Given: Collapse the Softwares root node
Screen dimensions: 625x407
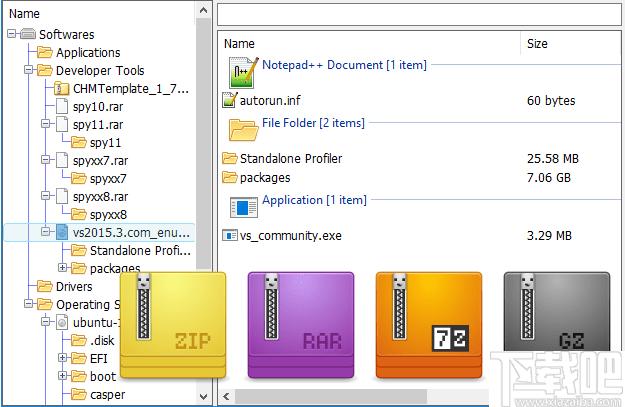Looking at the screenshot, I should (12, 34).
